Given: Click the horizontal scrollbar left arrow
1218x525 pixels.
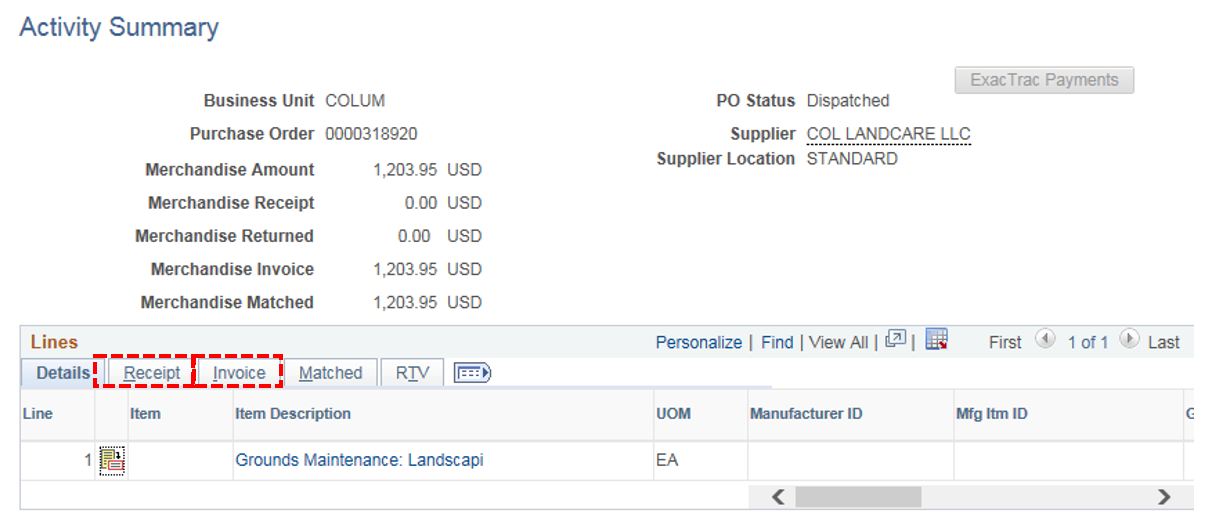Looking at the screenshot, I should click(778, 496).
